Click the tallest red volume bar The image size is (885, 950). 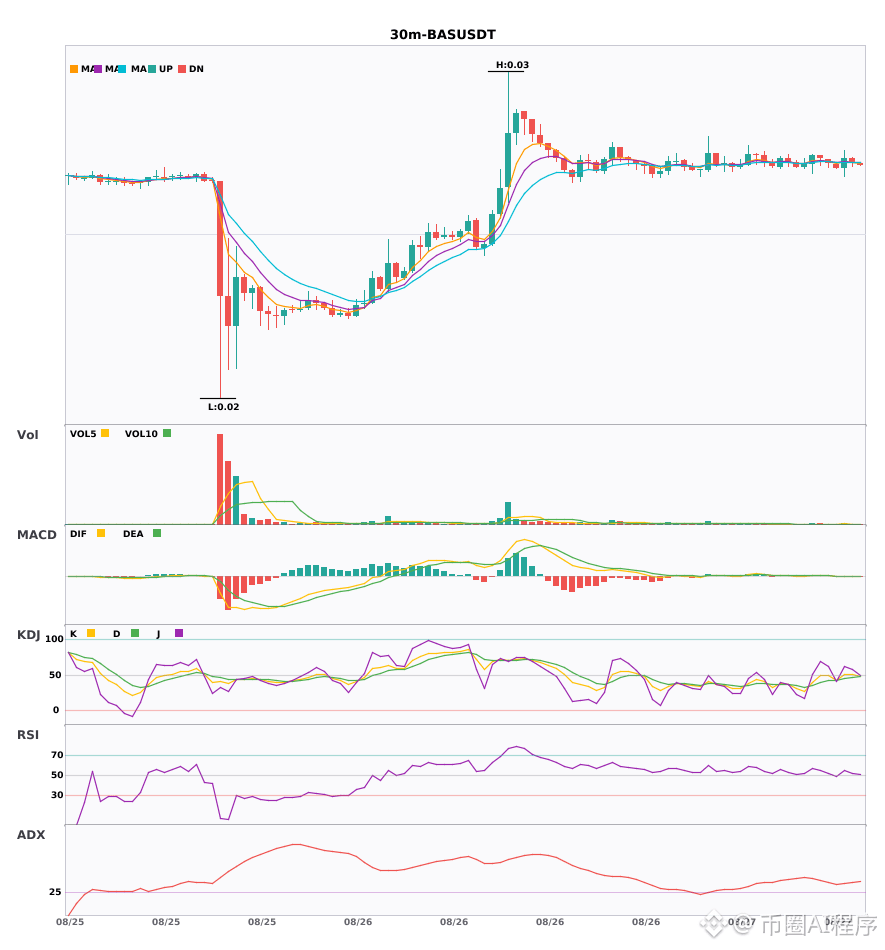[x=220, y=479]
